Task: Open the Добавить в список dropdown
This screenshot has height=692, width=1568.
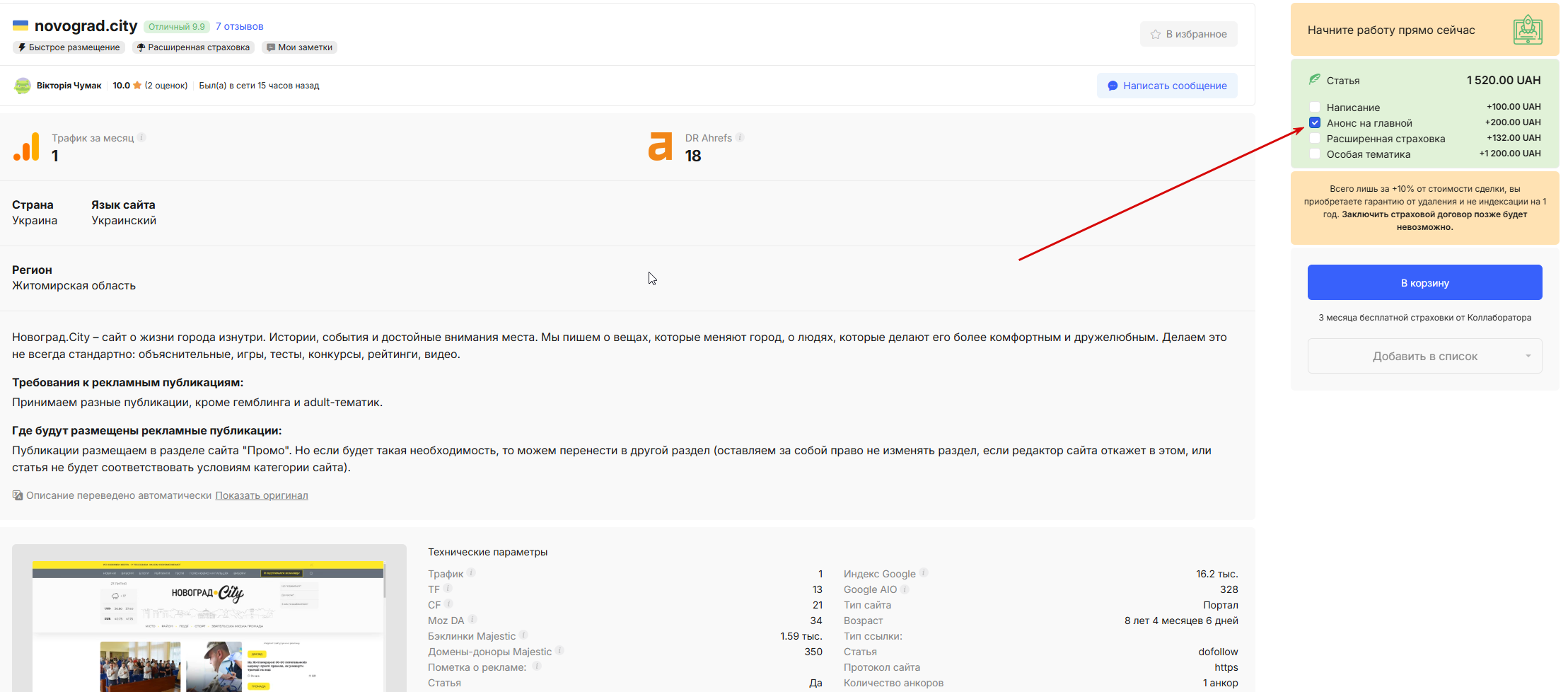Action: [1424, 356]
